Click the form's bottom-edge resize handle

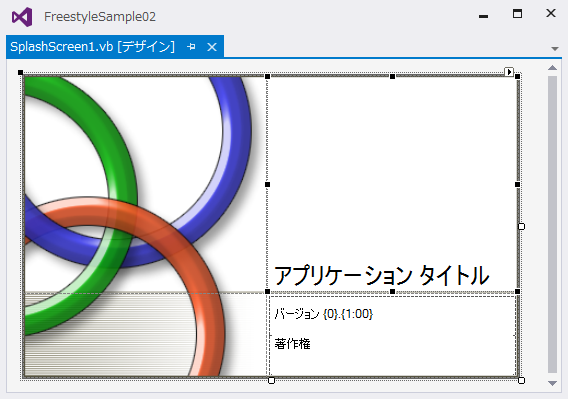pos(271,380)
